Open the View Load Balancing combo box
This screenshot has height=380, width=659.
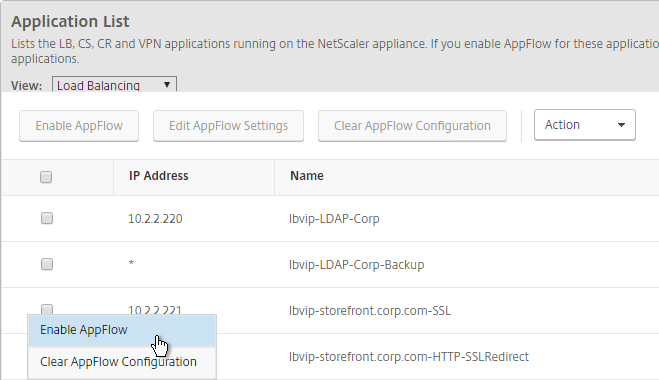pos(114,84)
